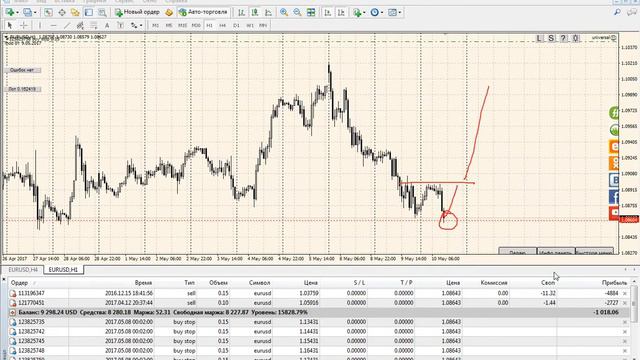Screen dimensions: 640x360
Task: Draw a horizontal line tool
Action: (53, 25)
